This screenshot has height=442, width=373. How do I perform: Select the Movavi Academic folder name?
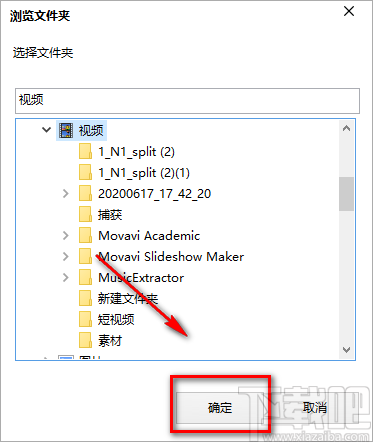tap(149, 236)
